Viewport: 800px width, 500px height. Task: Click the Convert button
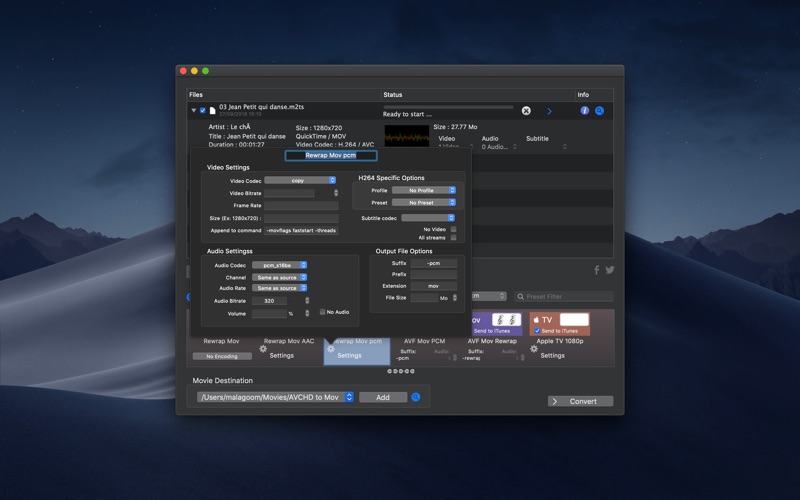click(581, 402)
